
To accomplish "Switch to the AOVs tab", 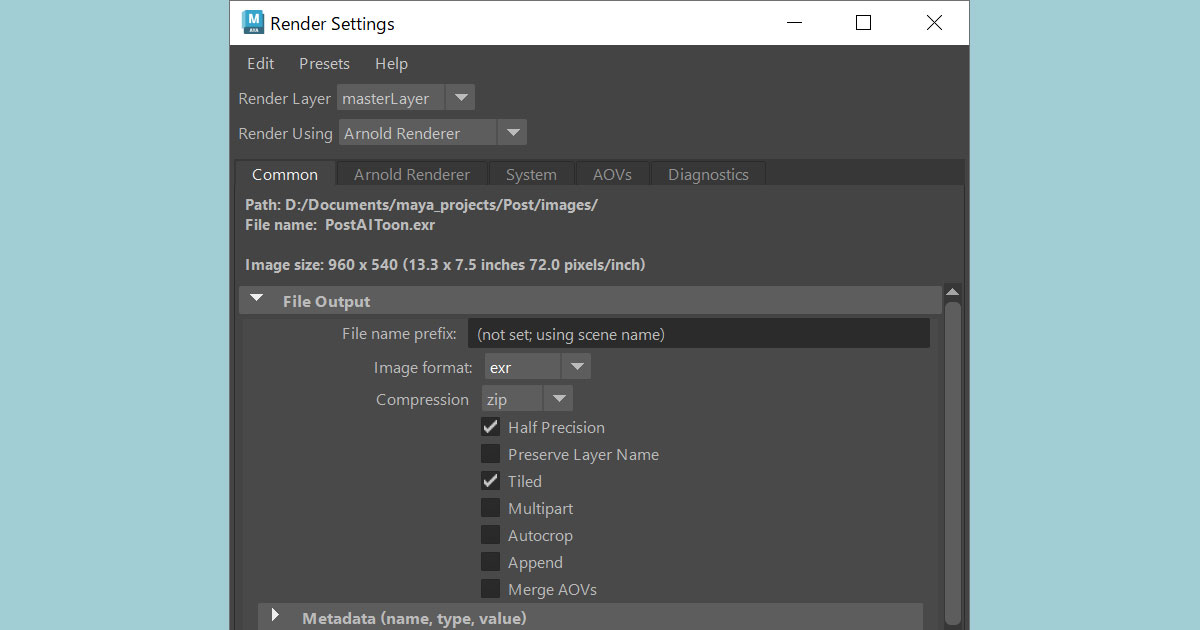I will click(x=612, y=174).
